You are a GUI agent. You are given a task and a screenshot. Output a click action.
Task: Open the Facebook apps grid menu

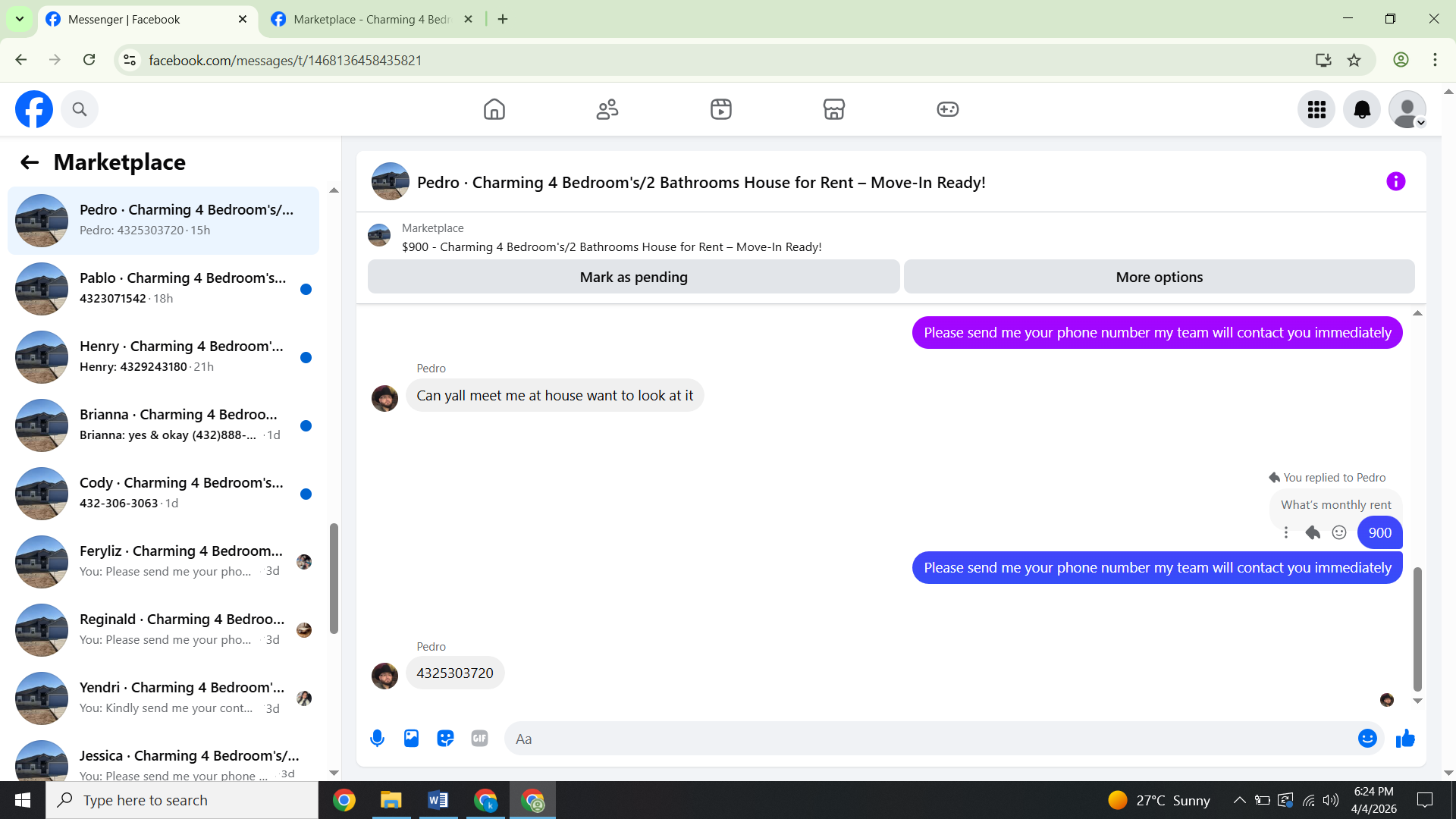1316,110
